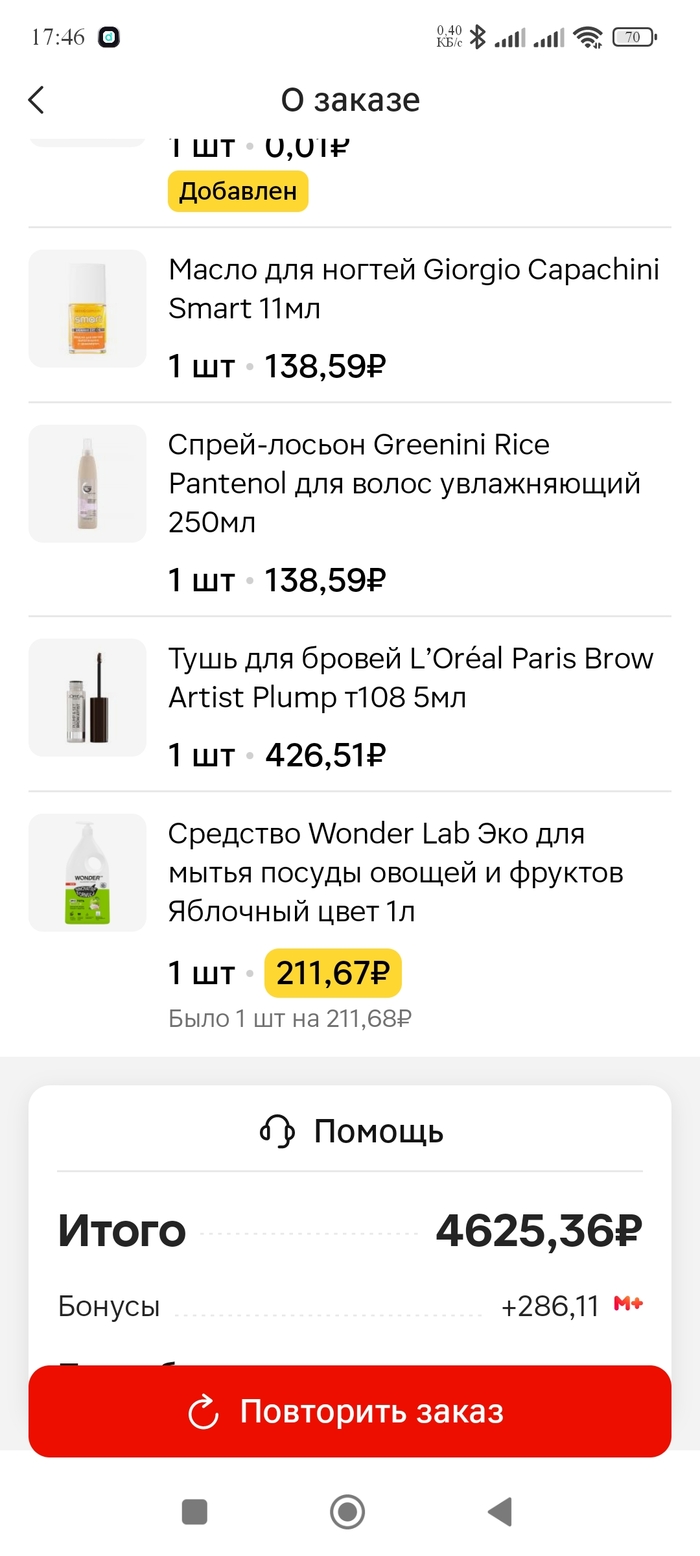The image size is (700, 1556).
Task: Open Средство Wonder Lab Эко item title
Action: [x=395, y=872]
